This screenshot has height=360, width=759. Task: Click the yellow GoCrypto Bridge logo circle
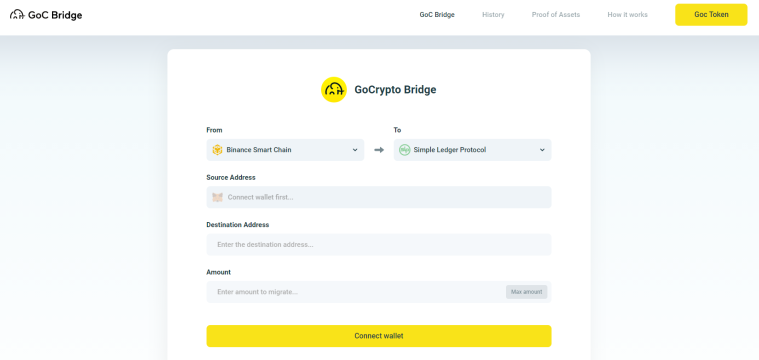pos(334,90)
